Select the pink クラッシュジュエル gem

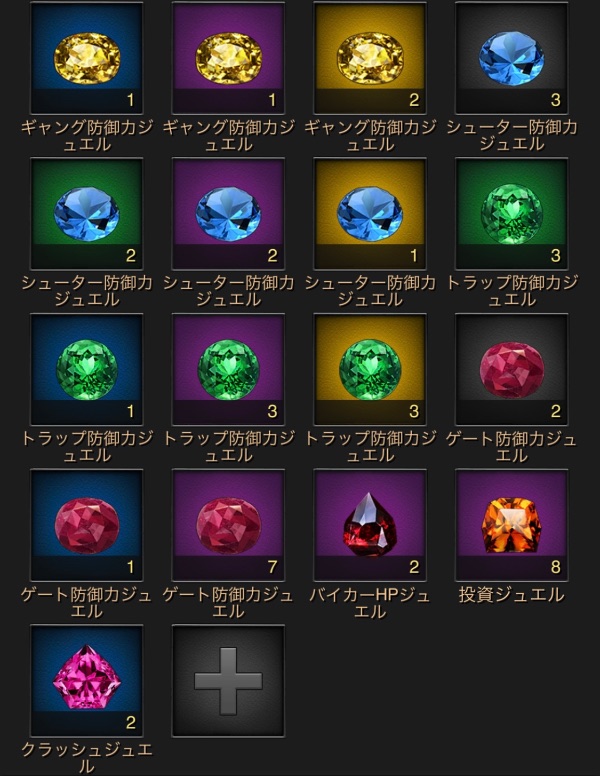pyautogui.click(x=87, y=680)
